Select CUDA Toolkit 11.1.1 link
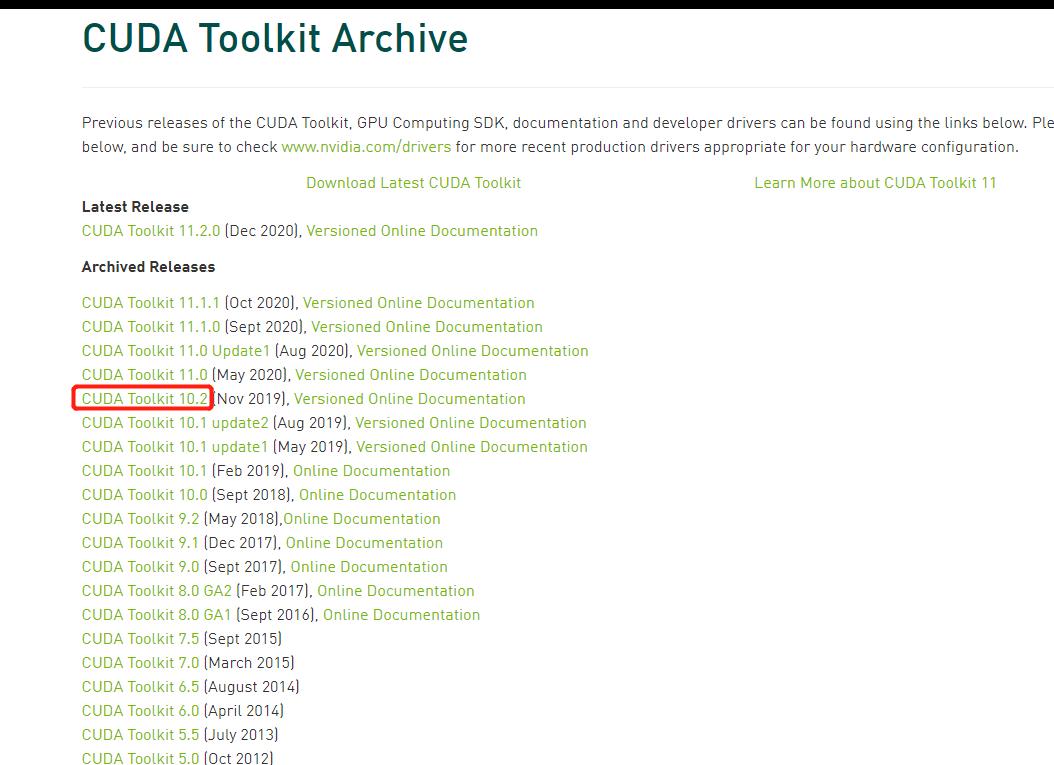 click(x=151, y=303)
